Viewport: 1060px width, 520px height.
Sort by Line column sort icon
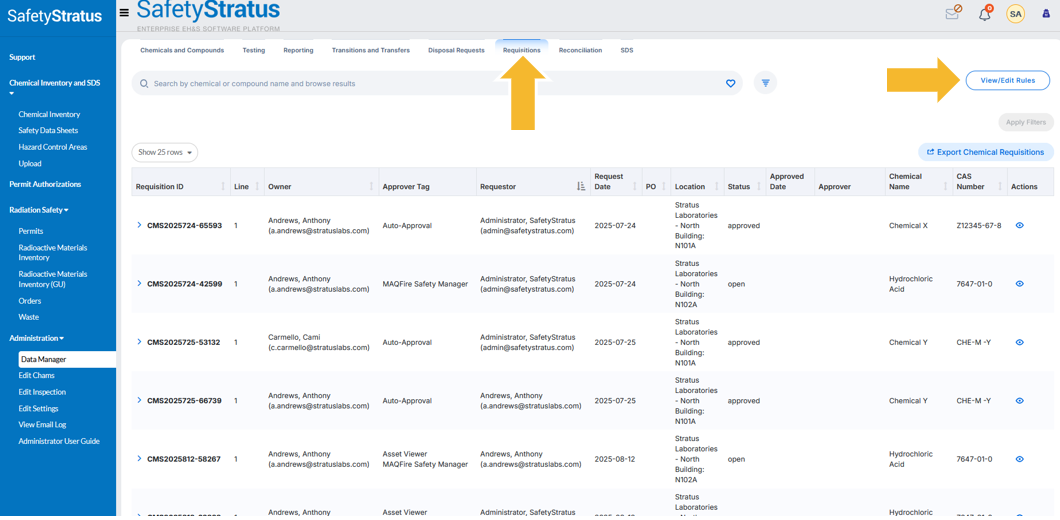[x=257, y=187]
